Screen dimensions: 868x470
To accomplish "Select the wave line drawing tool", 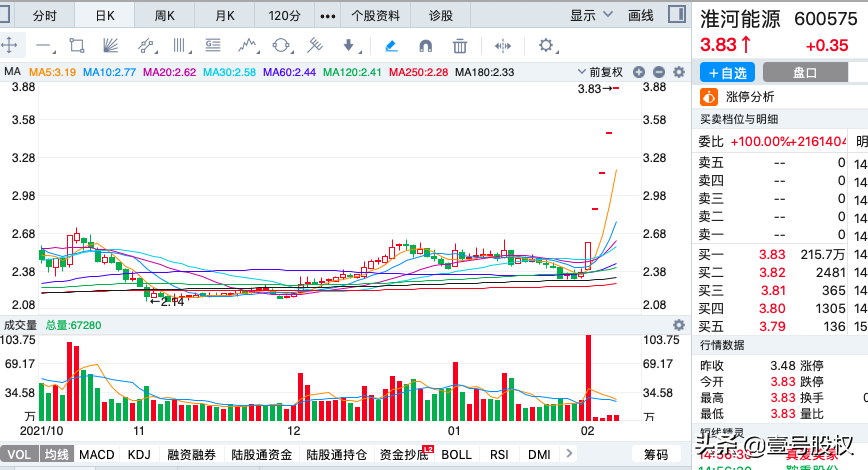I will (248, 45).
